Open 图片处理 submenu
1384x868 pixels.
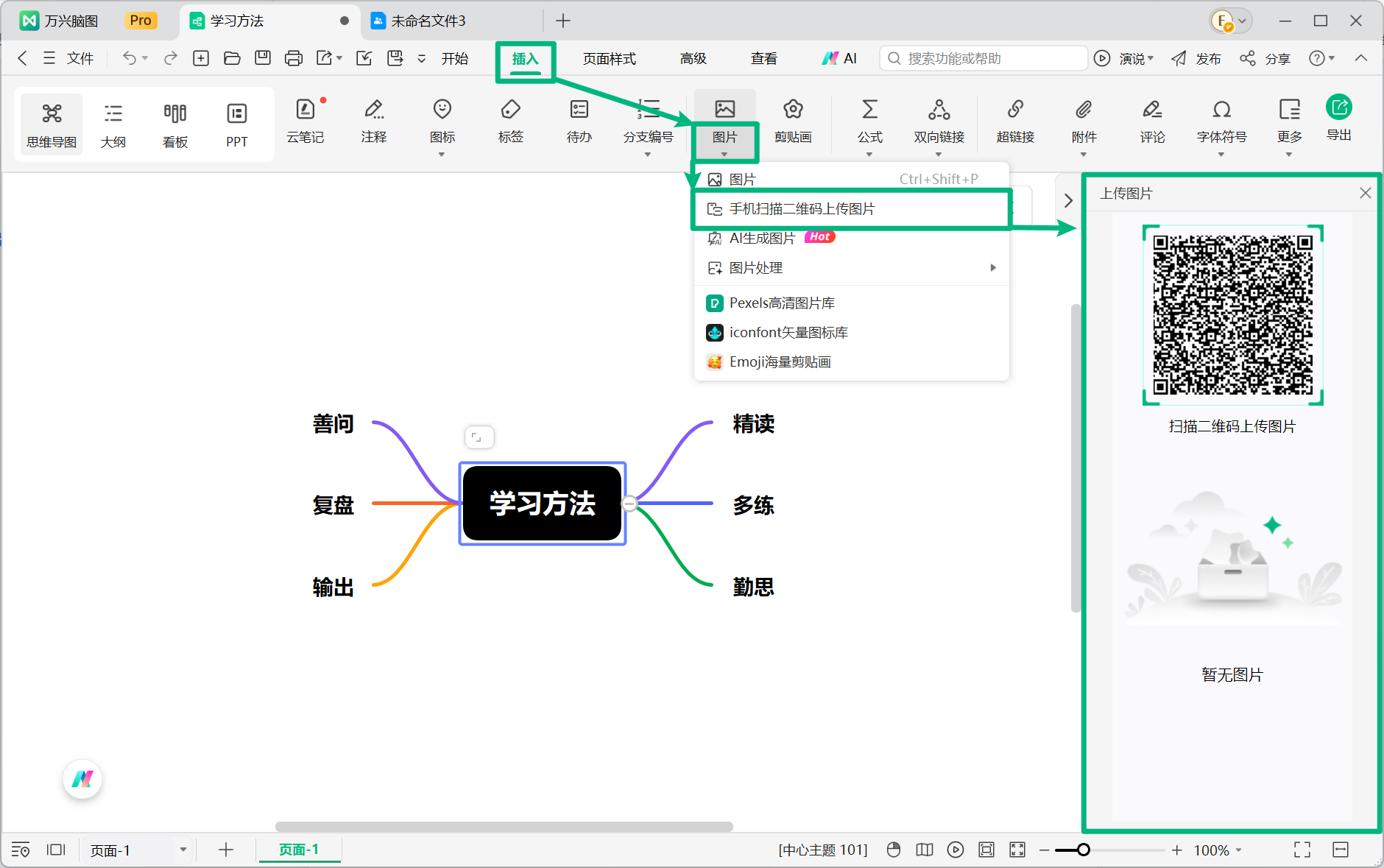[851, 268]
